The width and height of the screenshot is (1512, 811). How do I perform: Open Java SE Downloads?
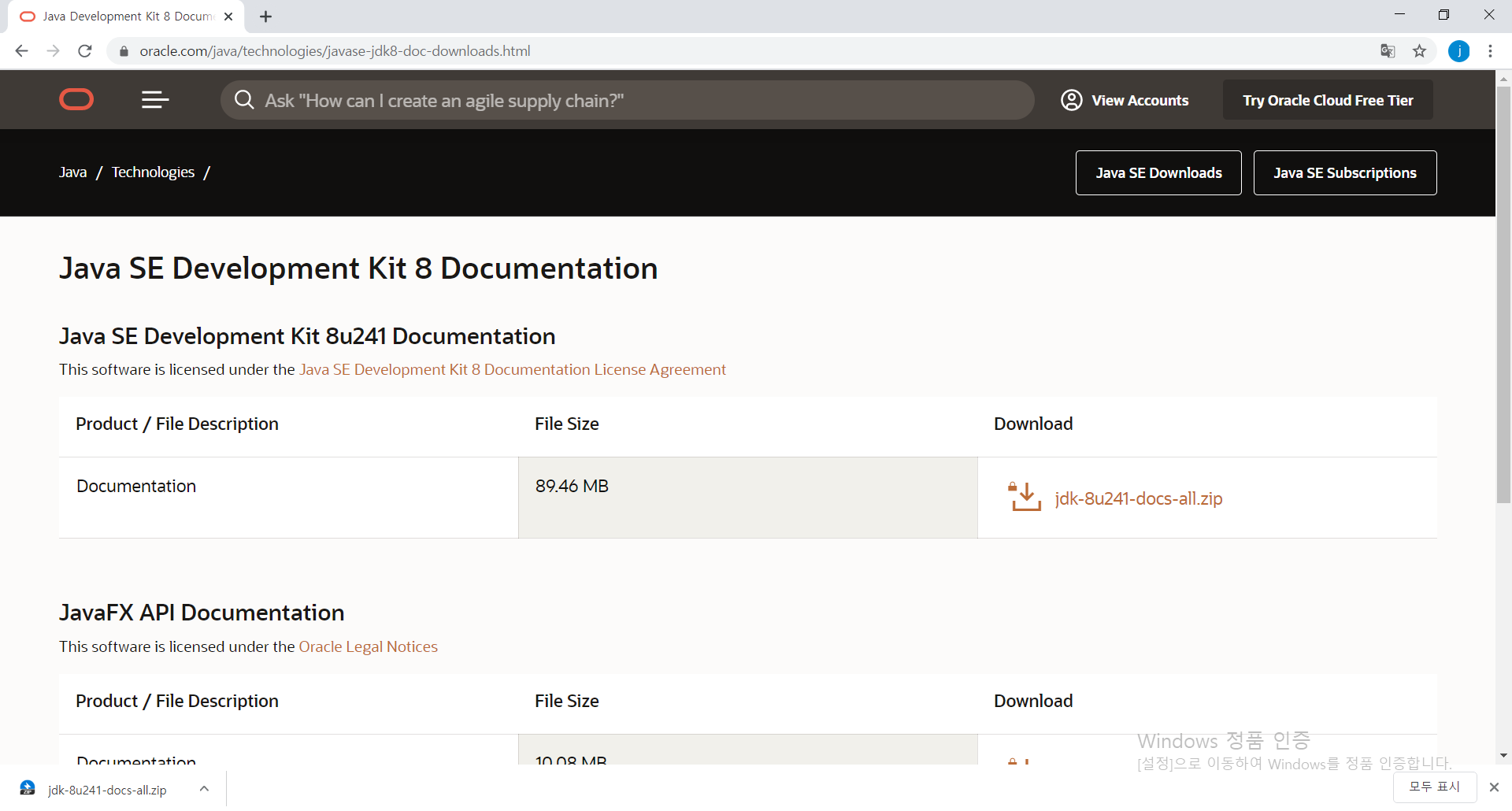(x=1158, y=172)
